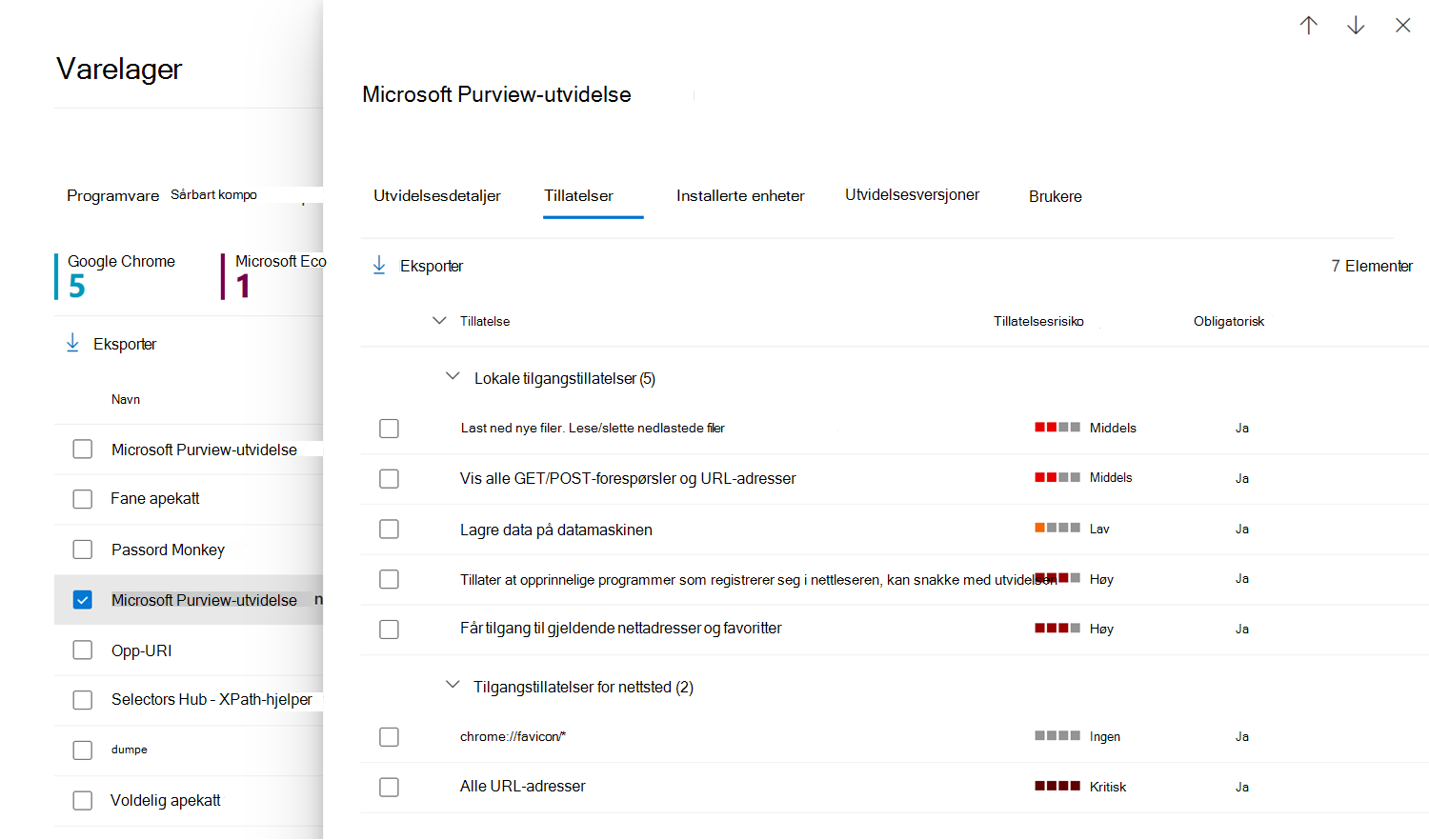Select the chrome://favicon/* permission checkbox
Viewport: 1429px width, 840px height.
pos(389,737)
